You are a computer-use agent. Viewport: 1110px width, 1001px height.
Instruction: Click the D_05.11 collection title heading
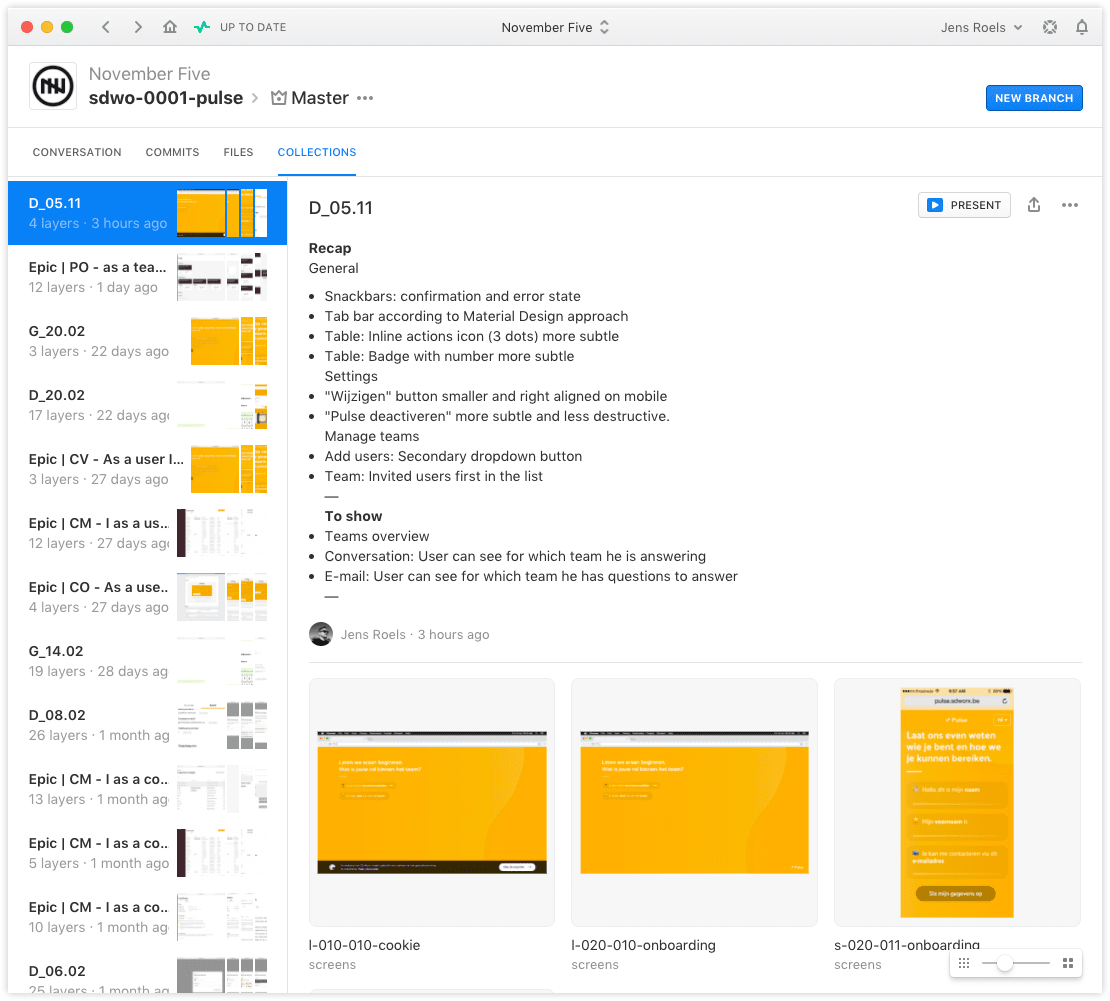point(341,207)
